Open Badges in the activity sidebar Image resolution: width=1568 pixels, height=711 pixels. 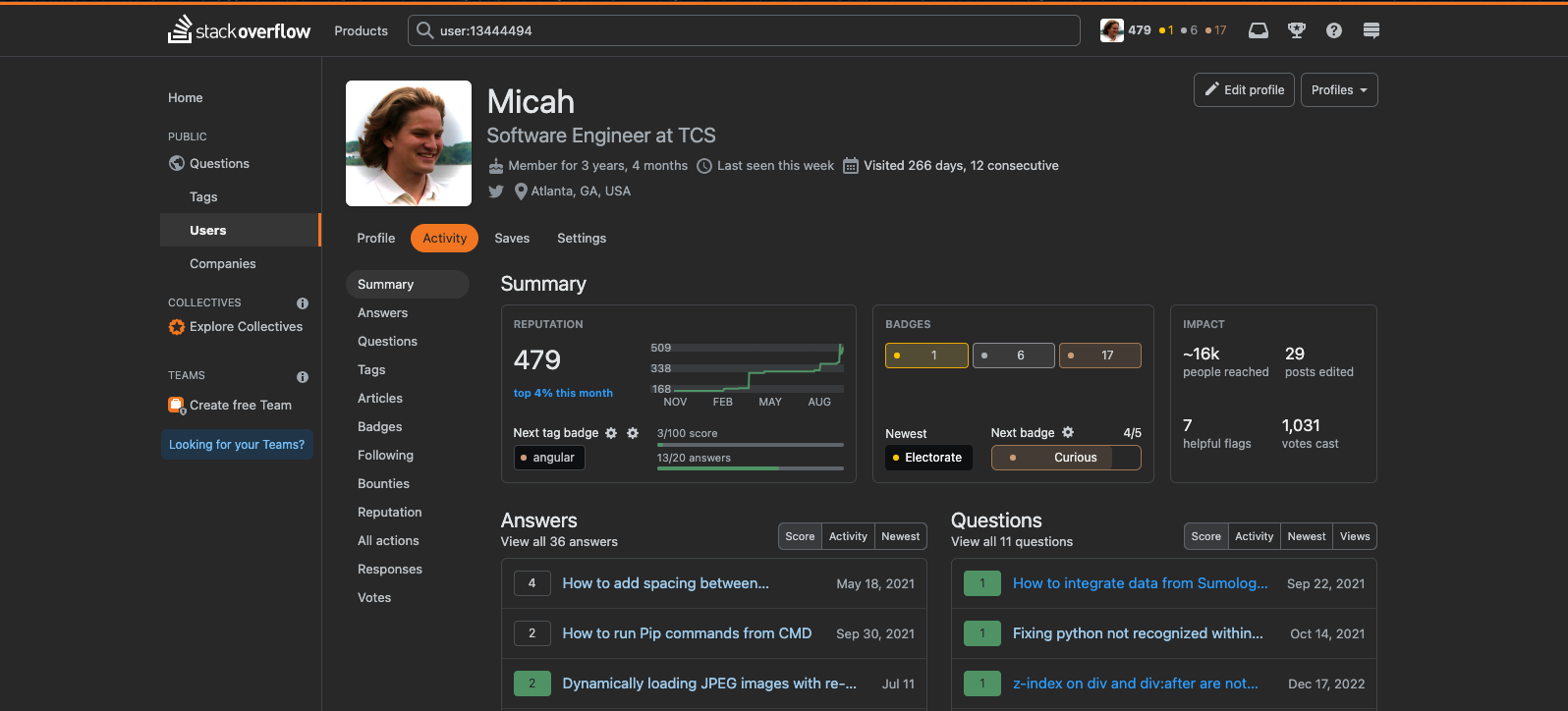tap(380, 427)
